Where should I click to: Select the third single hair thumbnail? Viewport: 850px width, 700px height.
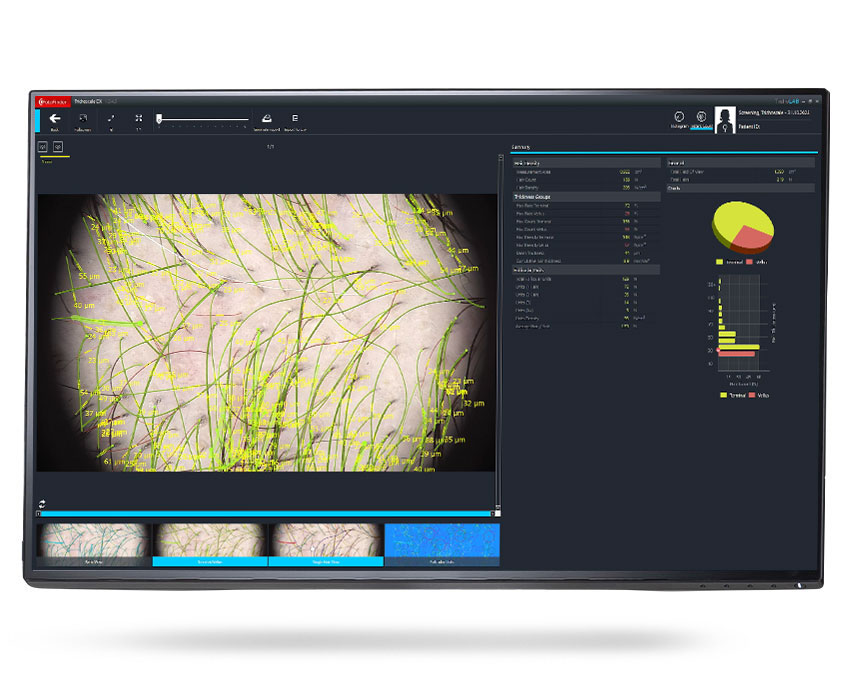(326, 543)
